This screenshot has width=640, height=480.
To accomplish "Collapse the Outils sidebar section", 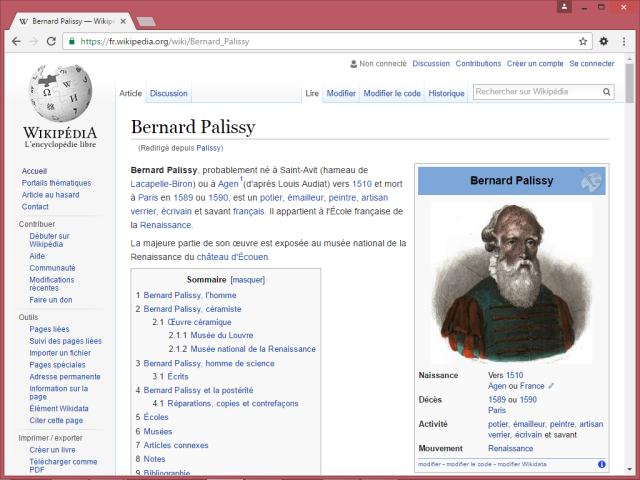I will 28,317.
